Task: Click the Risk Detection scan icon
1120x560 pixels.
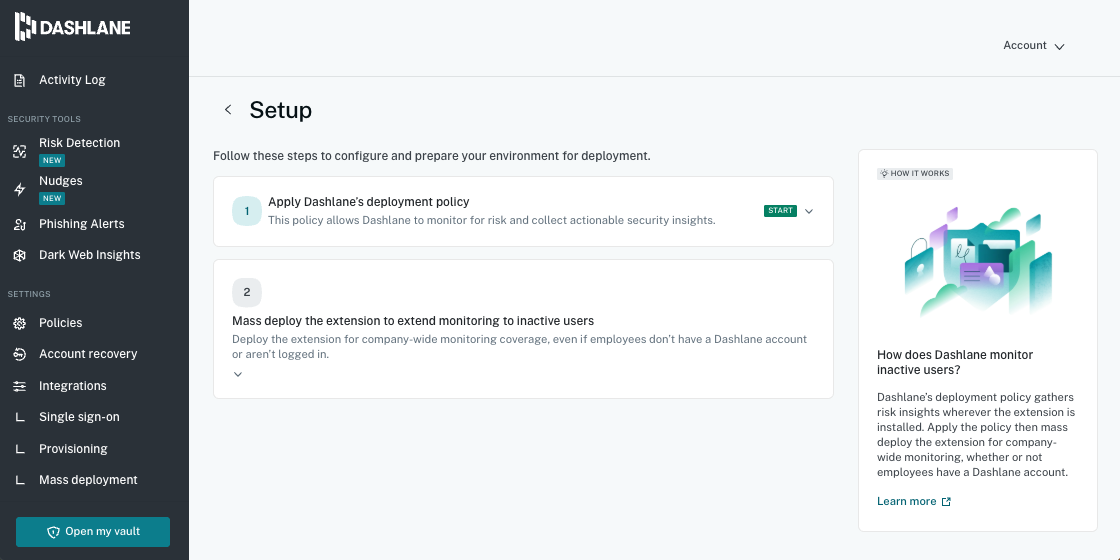Action: (x=20, y=151)
